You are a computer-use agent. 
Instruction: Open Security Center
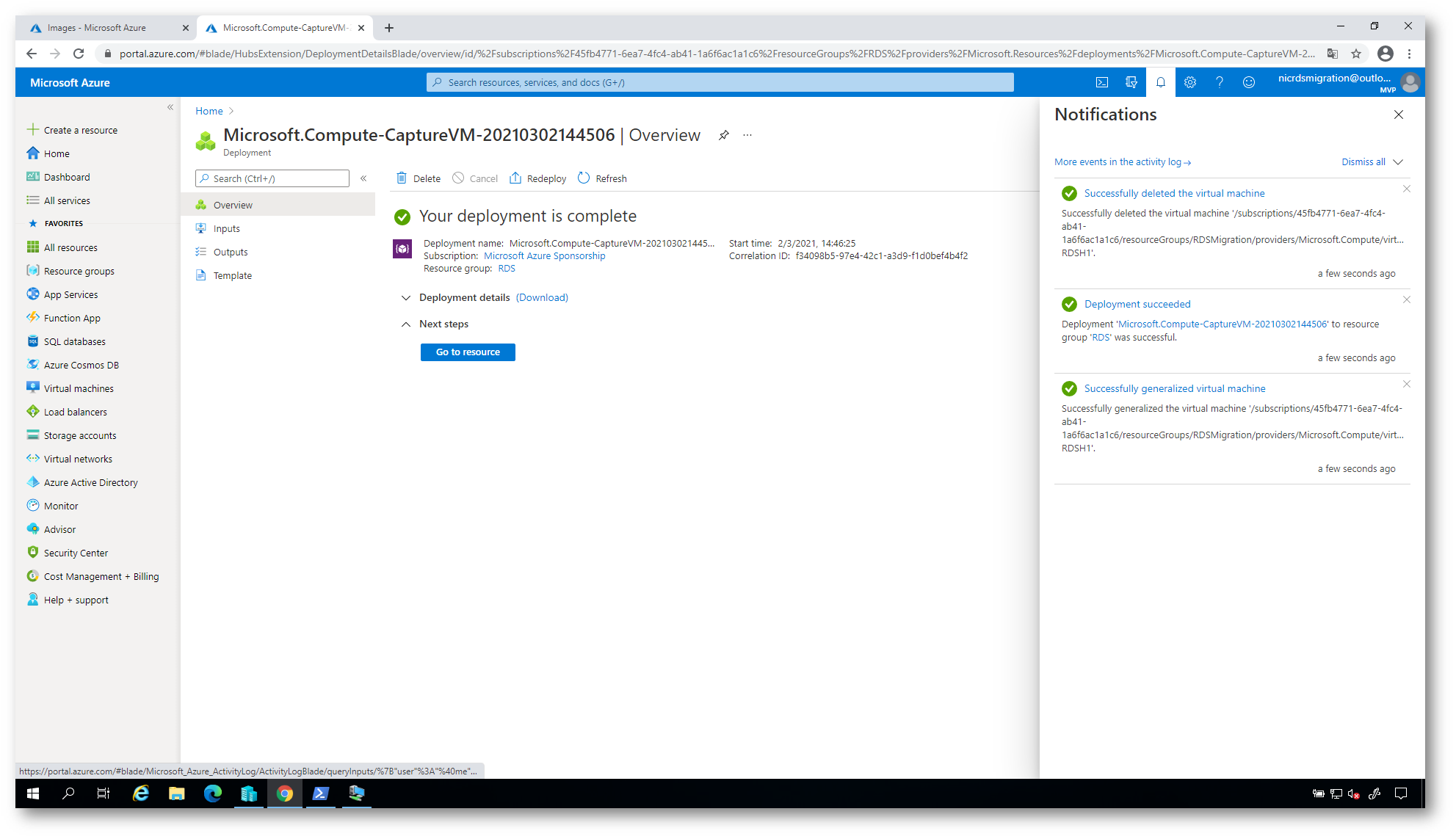tap(67, 553)
